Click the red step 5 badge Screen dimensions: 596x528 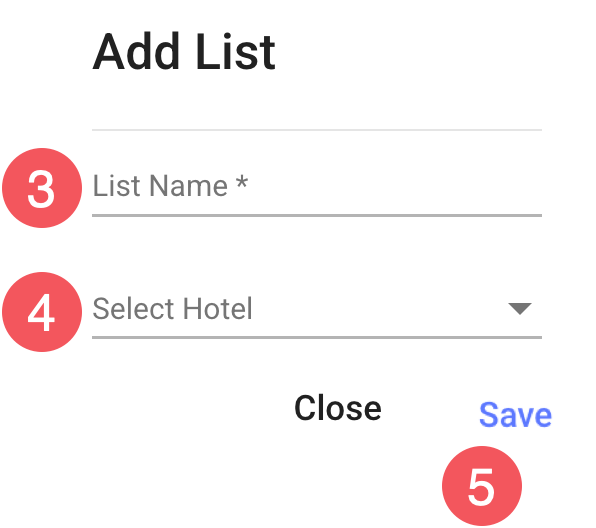point(482,486)
